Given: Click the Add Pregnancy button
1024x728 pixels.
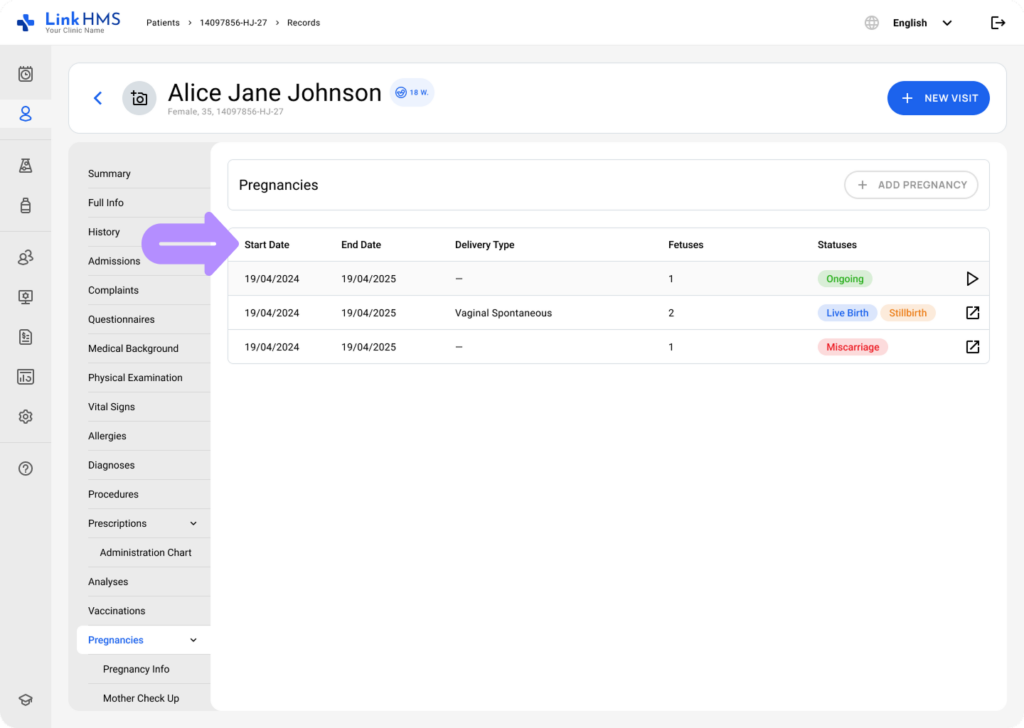Looking at the screenshot, I should 910,185.
